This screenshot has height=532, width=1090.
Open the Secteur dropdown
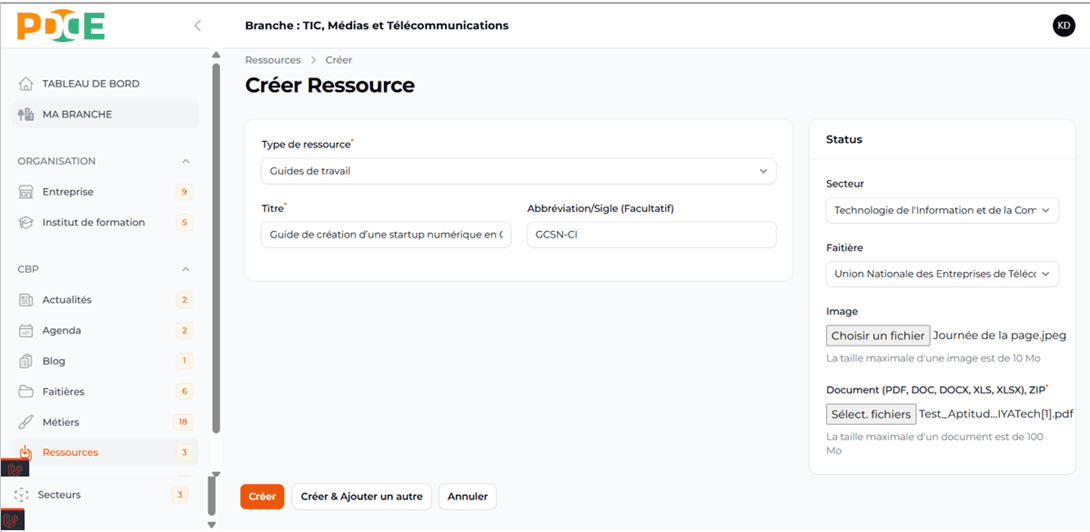point(942,210)
